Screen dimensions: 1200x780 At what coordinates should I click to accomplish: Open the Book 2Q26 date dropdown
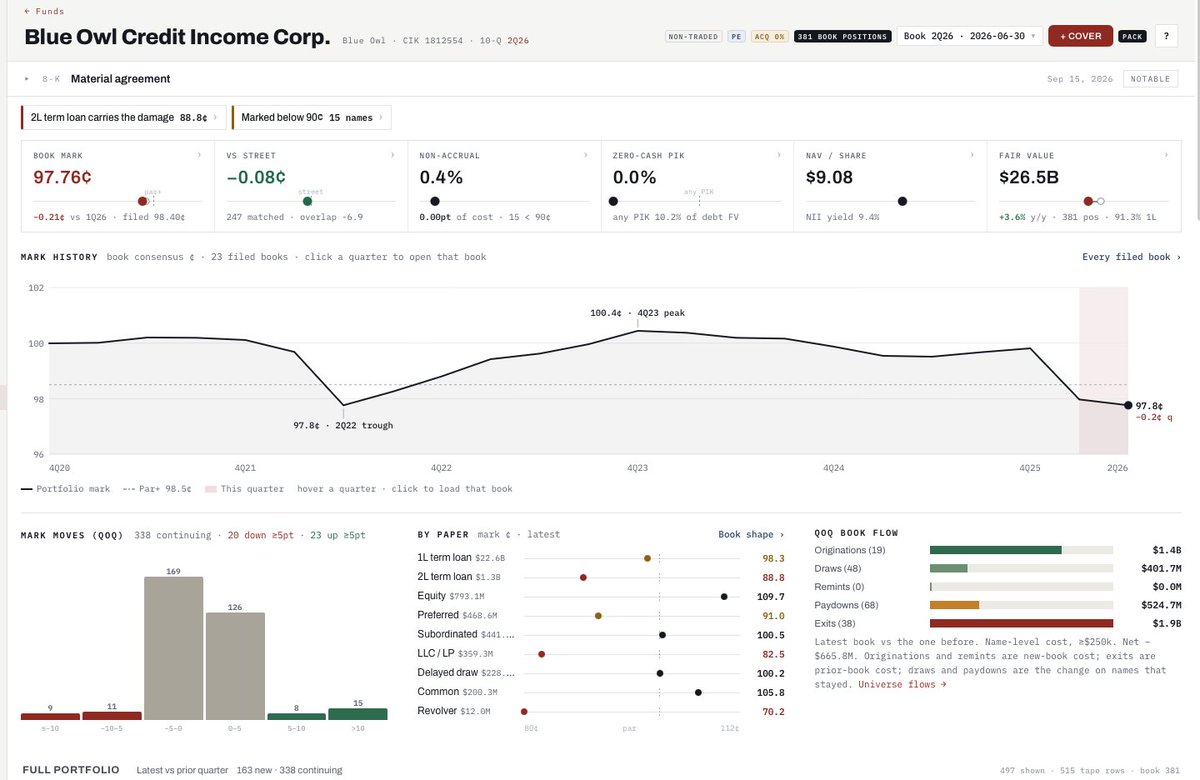(x=969, y=36)
